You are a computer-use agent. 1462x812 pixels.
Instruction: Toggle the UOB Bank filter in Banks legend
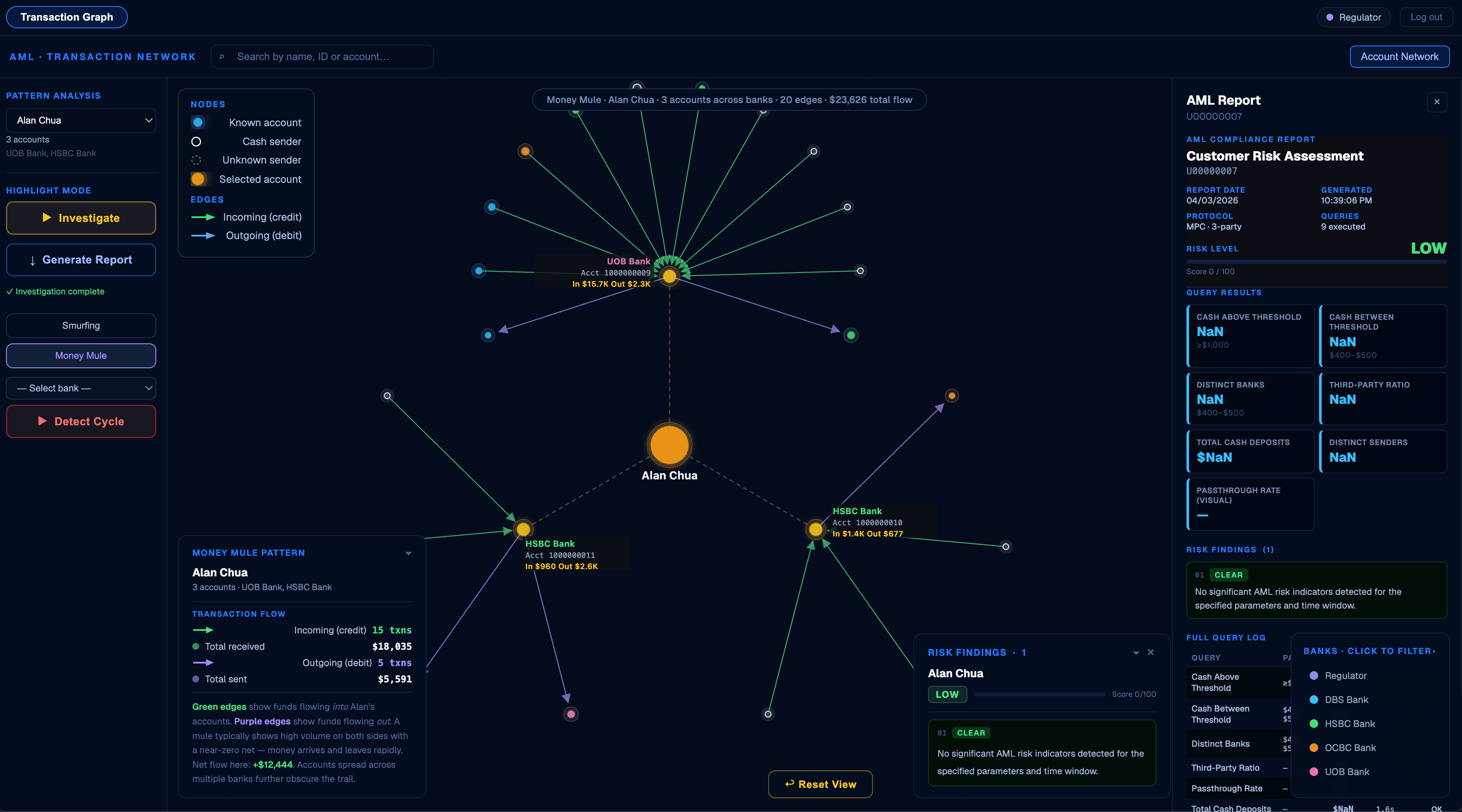[x=1339, y=772]
